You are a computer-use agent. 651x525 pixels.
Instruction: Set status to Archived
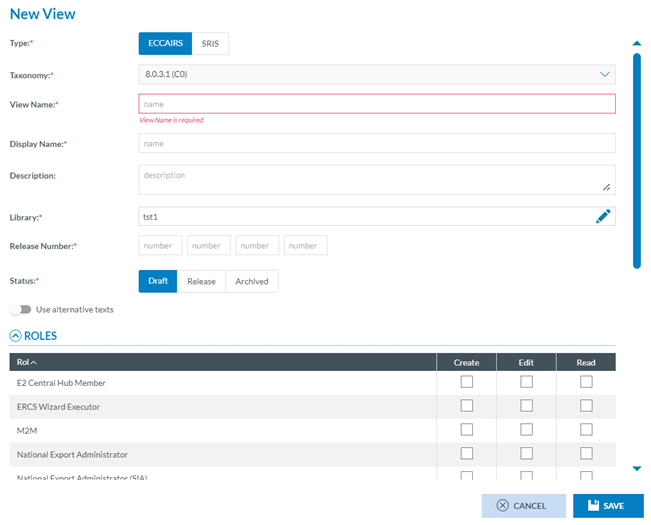(252, 281)
